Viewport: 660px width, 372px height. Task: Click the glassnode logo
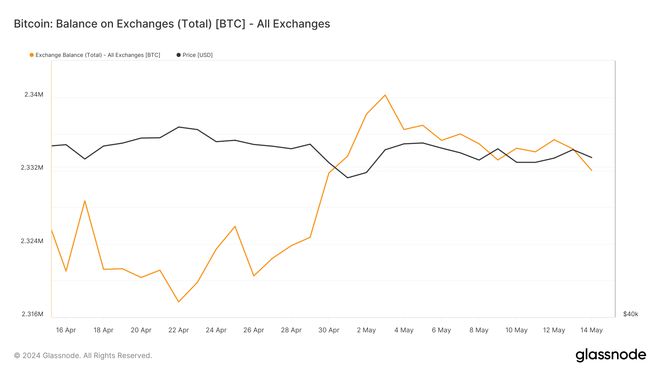coord(610,355)
